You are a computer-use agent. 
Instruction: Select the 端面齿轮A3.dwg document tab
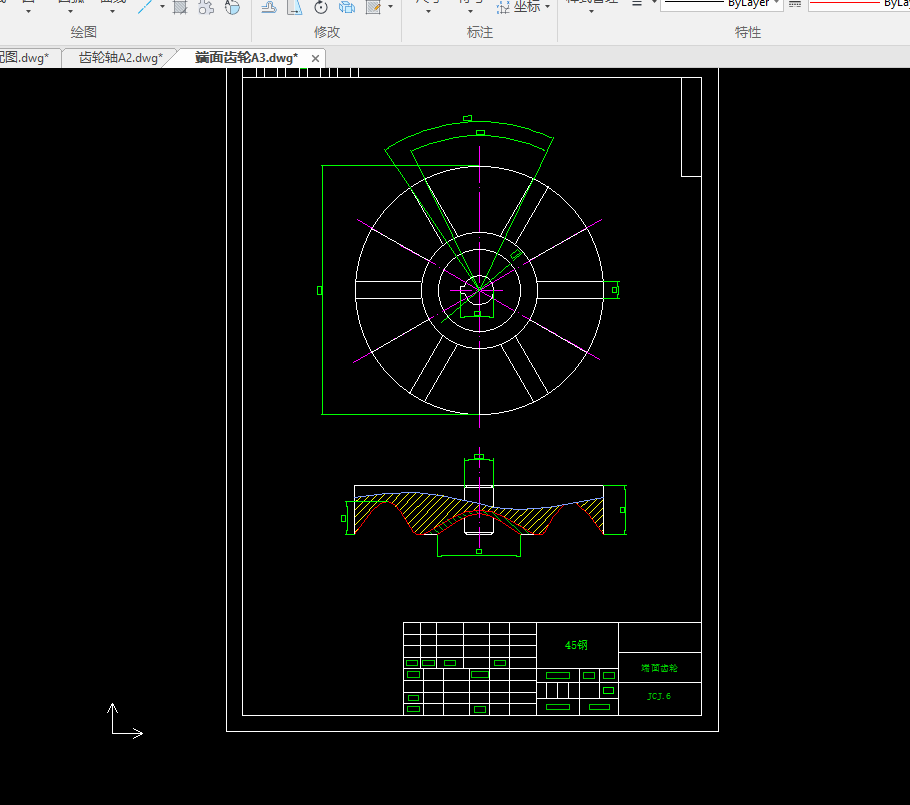click(x=246, y=58)
